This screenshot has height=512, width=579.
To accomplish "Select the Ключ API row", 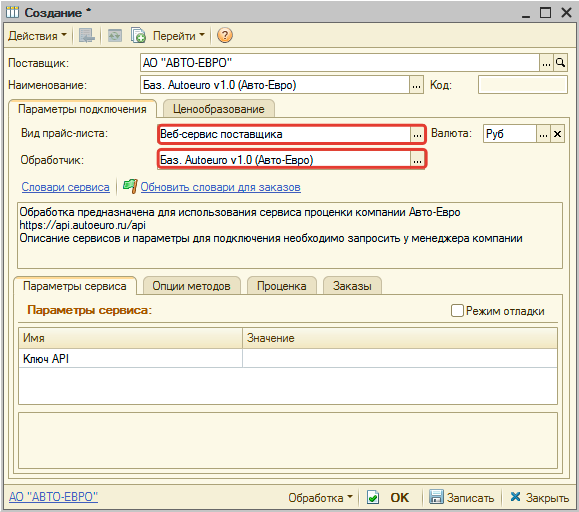I will point(288,358).
